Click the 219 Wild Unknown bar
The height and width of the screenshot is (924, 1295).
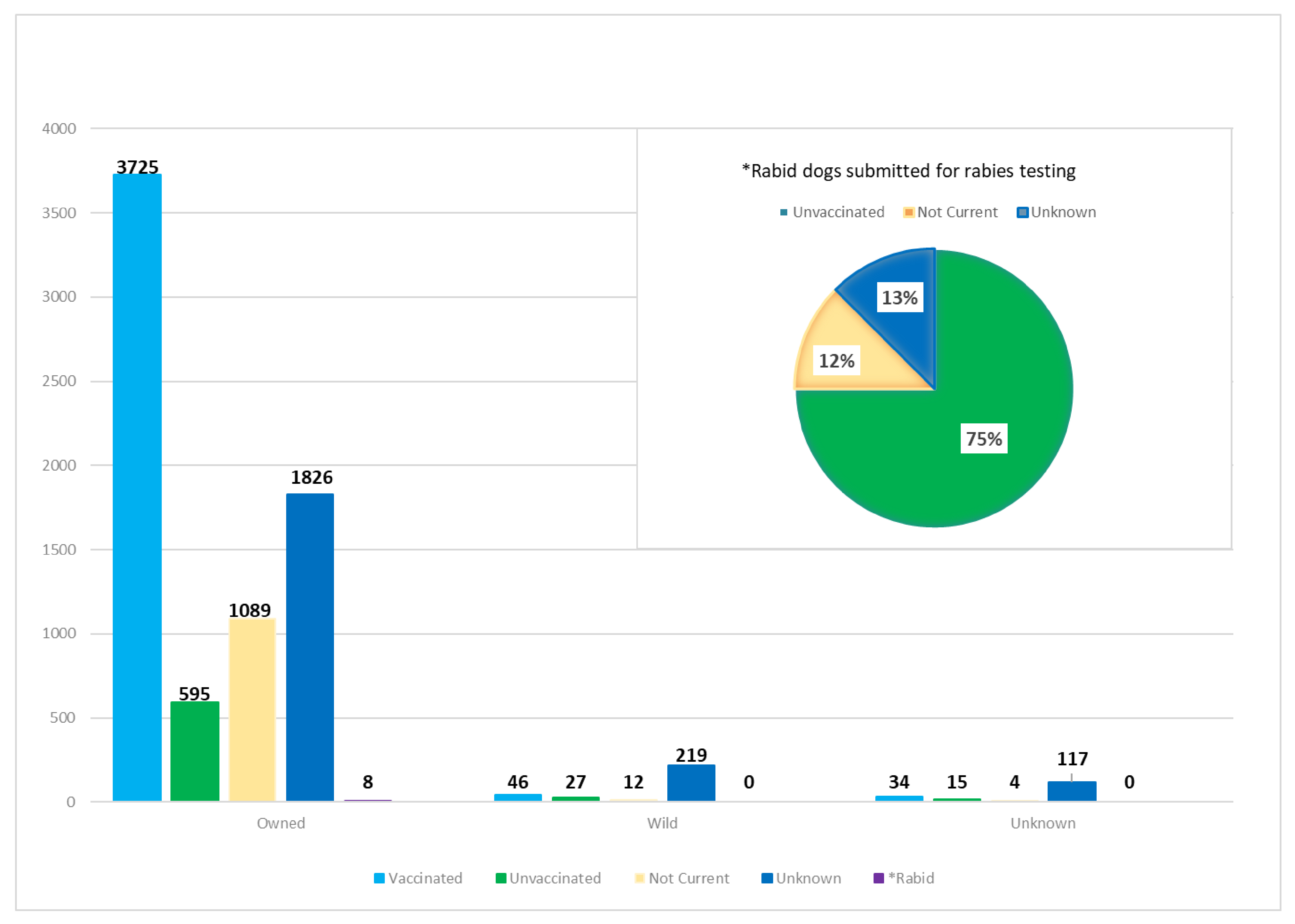pos(691,783)
